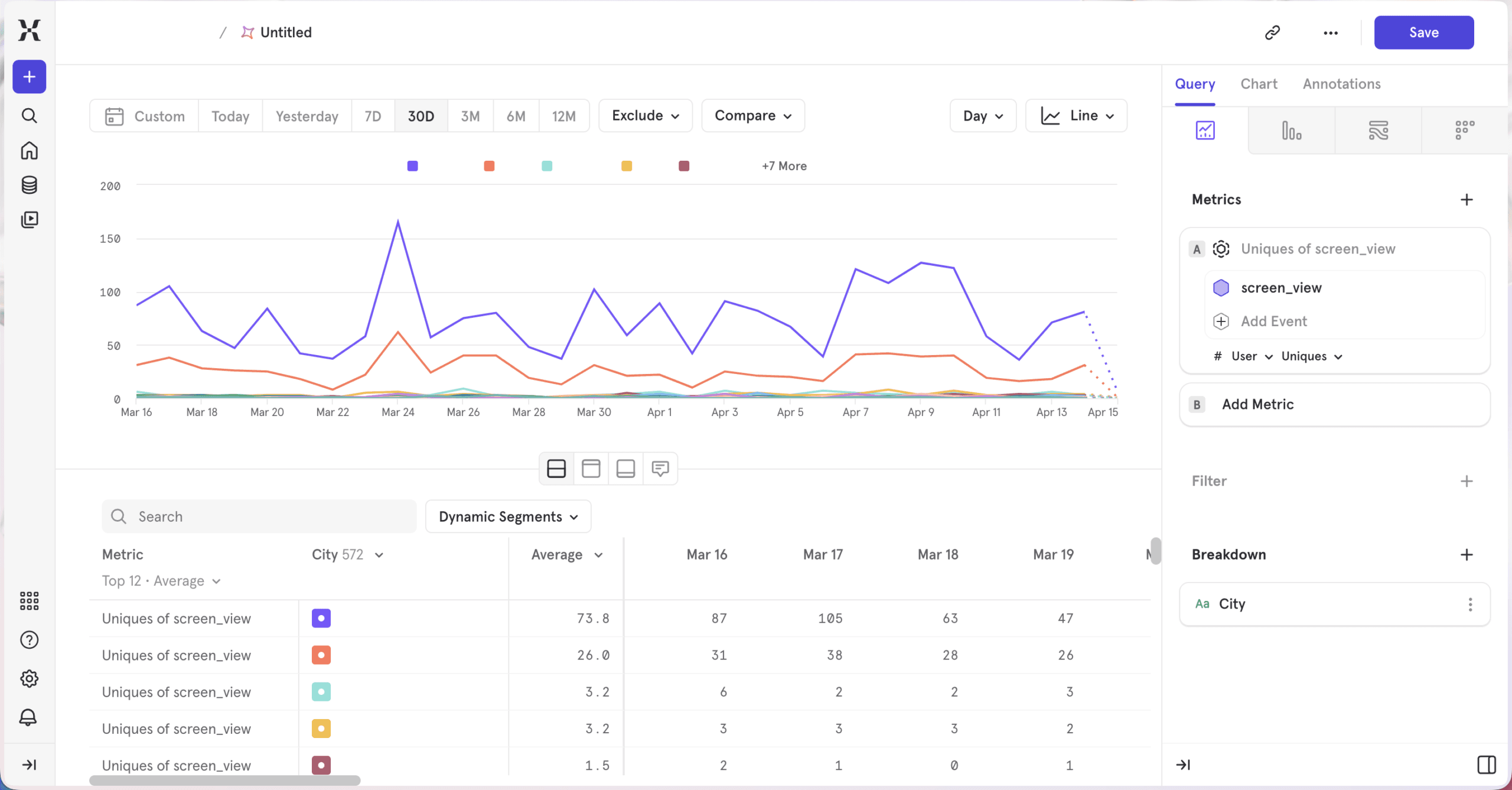
Task: Open the session replay icon in sidebar
Action: click(x=29, y=220)
